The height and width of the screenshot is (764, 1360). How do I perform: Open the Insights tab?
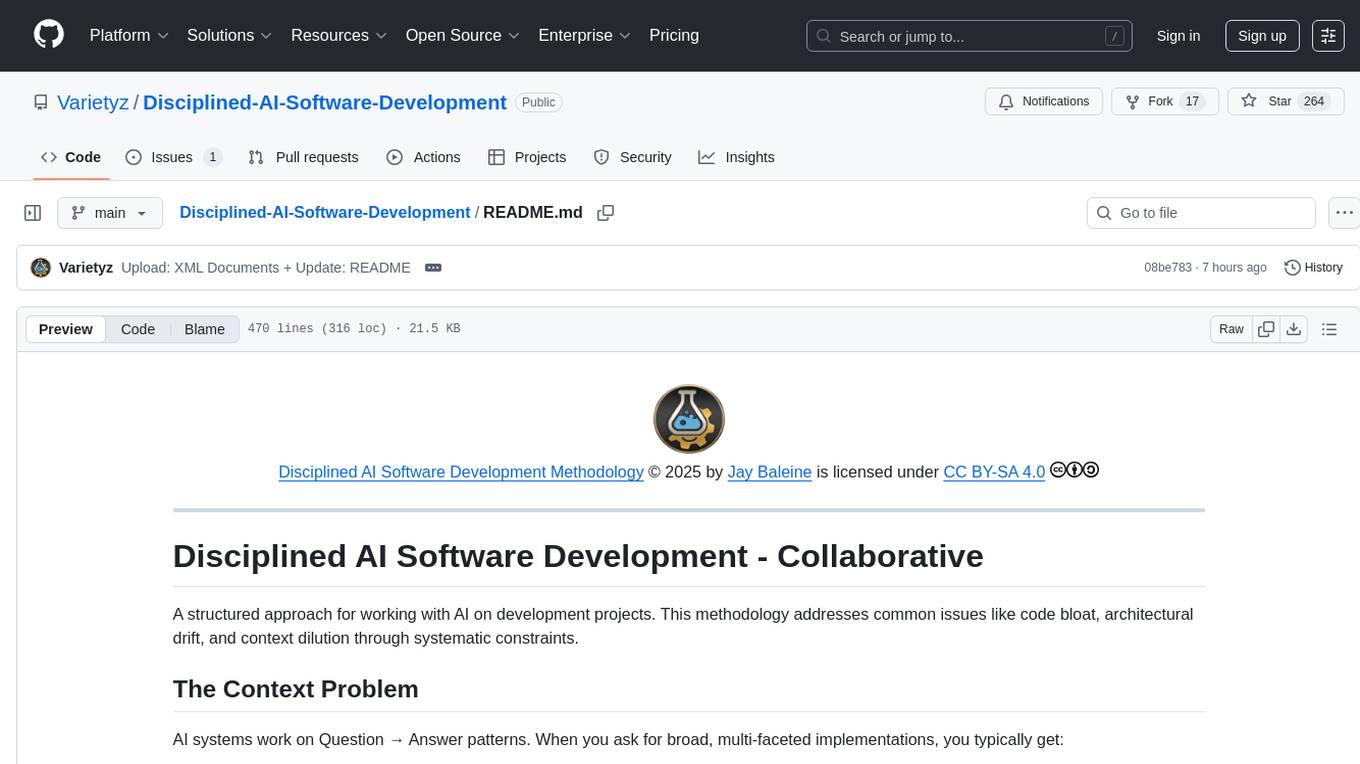pos(736,157)
